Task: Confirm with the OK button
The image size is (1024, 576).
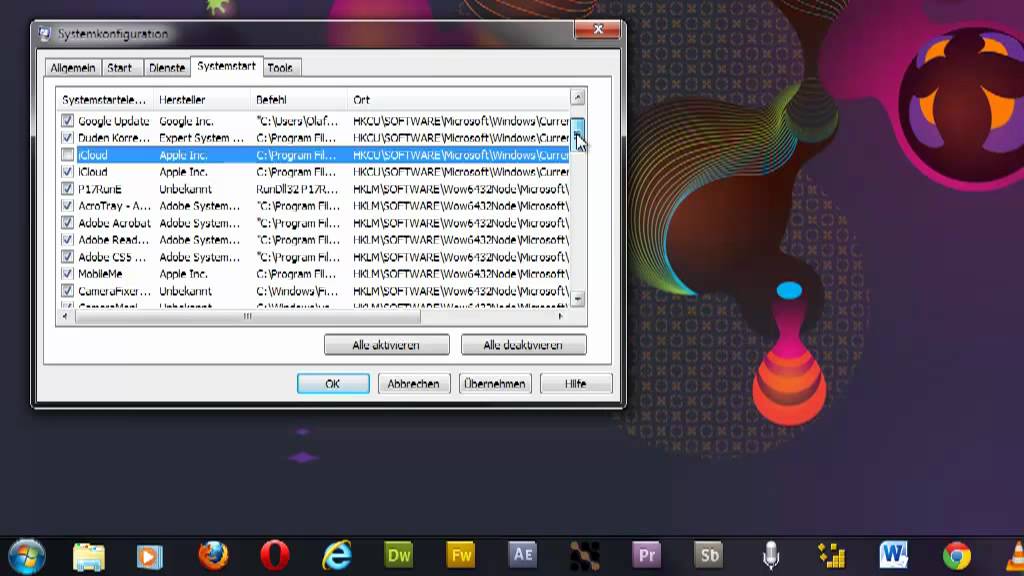Action: [333, 383]
